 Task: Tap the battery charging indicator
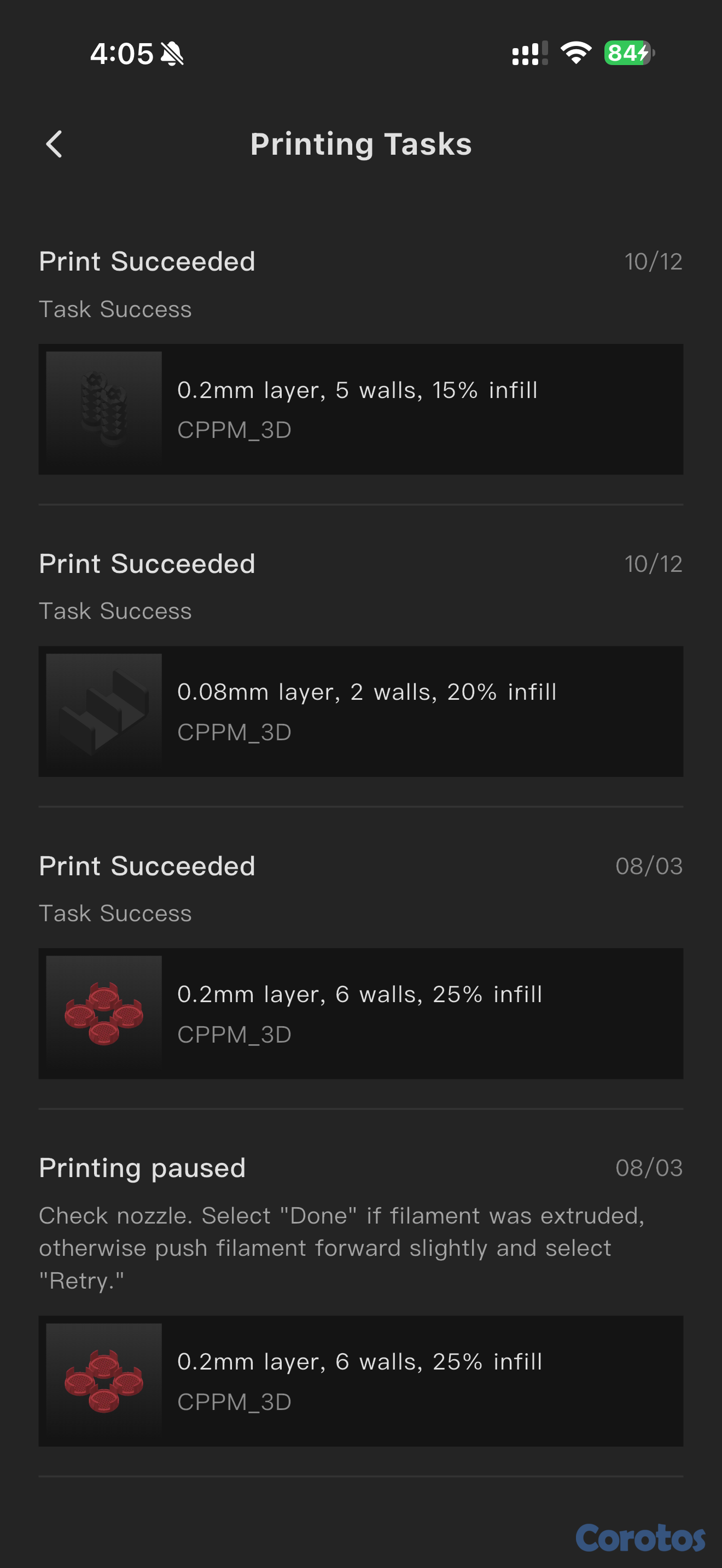coord(629,53)
